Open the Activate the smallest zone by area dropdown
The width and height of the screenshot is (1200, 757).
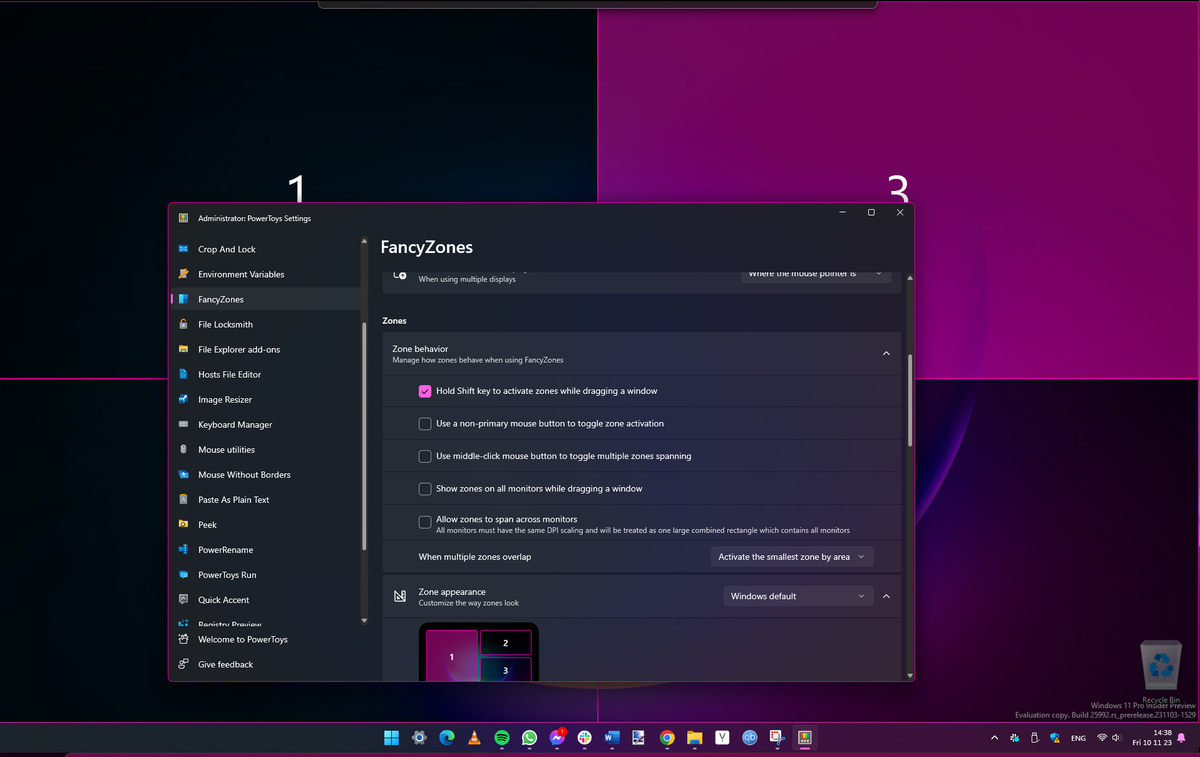pos(791,556)
